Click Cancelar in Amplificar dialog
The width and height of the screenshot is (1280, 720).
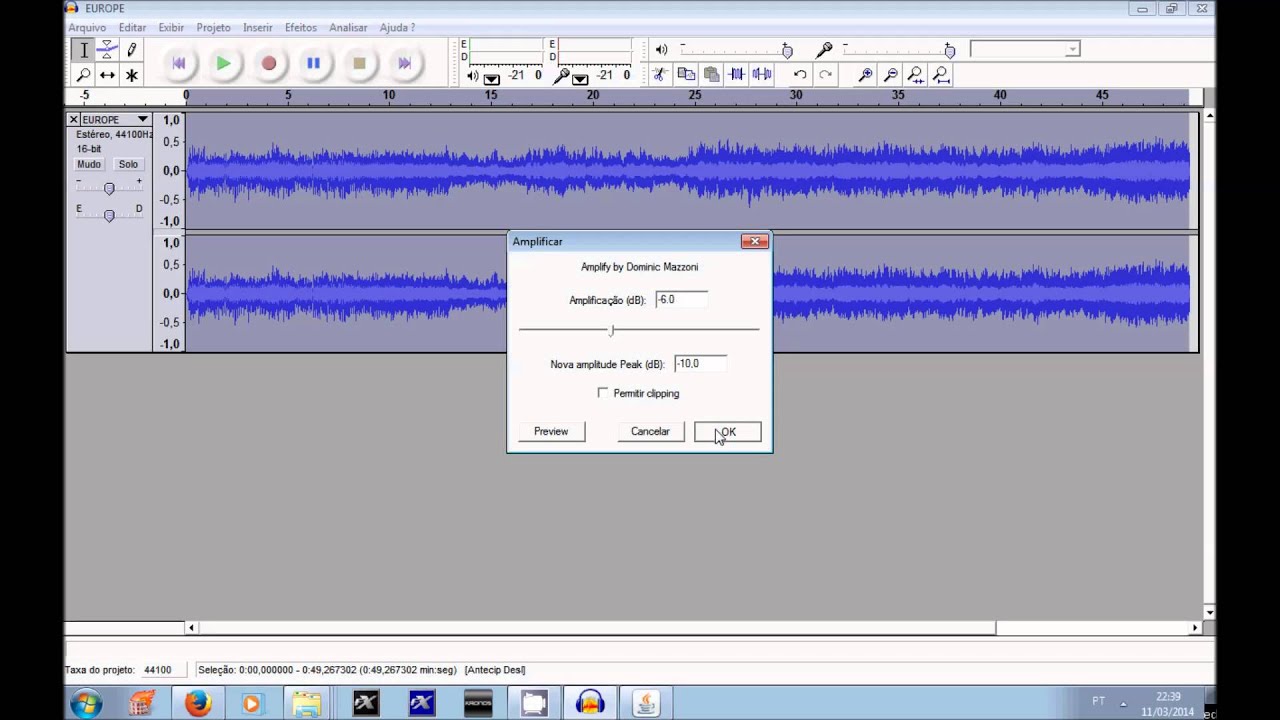pos(650,431)
